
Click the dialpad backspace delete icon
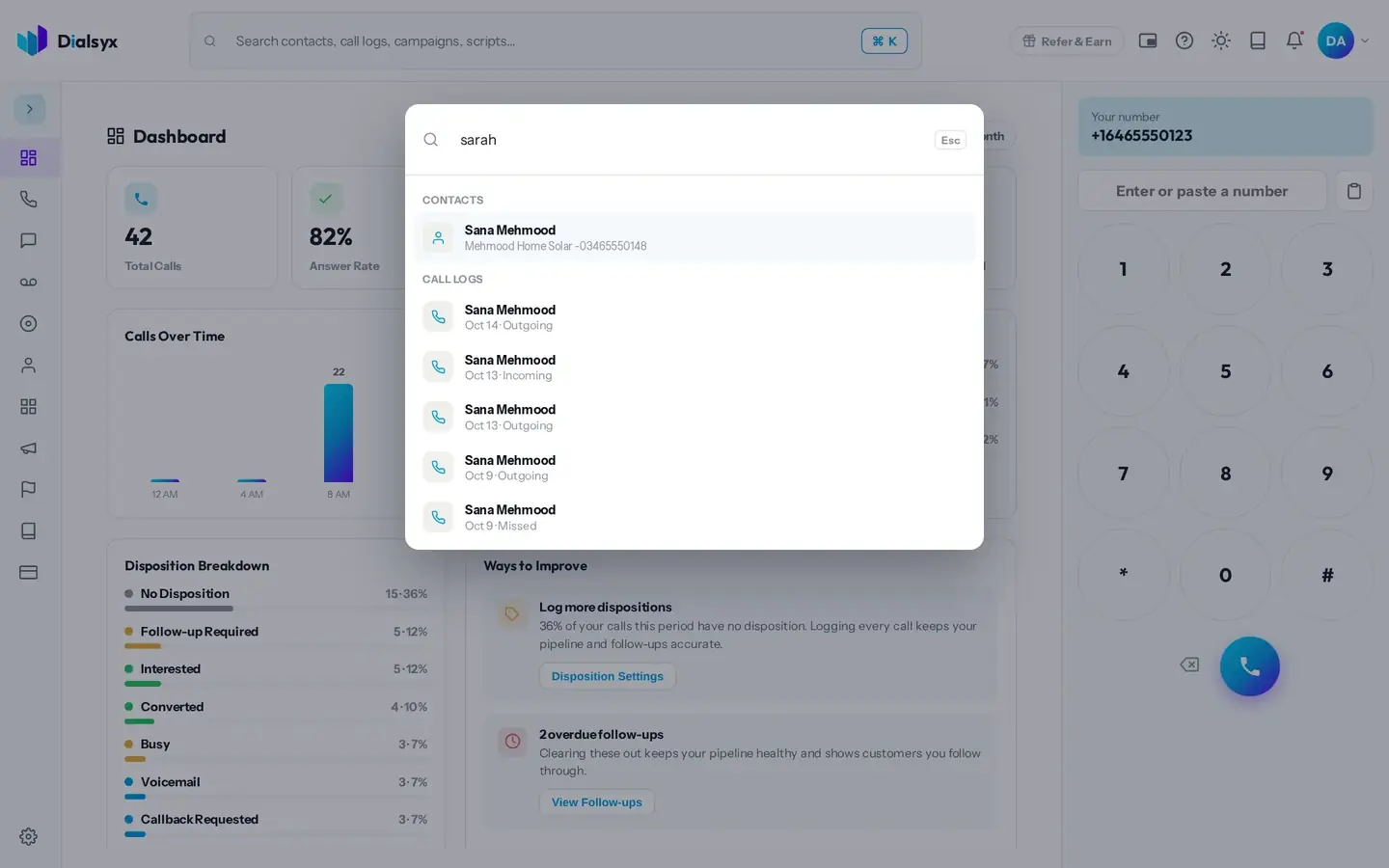[x=1189, y=665]
